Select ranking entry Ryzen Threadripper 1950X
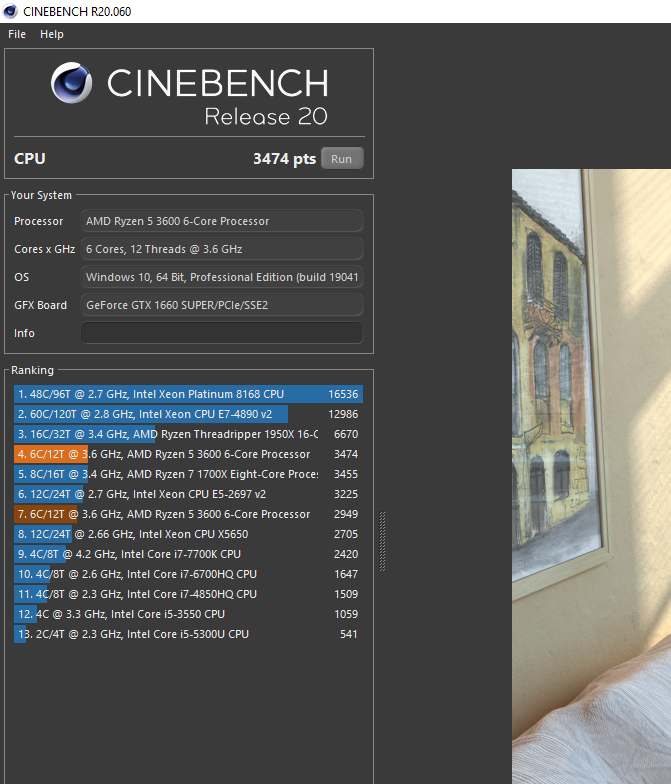This screenshot has height=784, width=671. [x=188, y=434]
